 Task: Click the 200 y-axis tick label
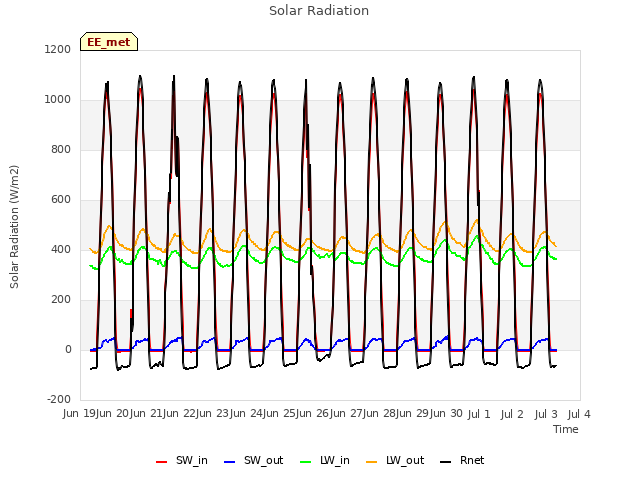coord(61,300)
